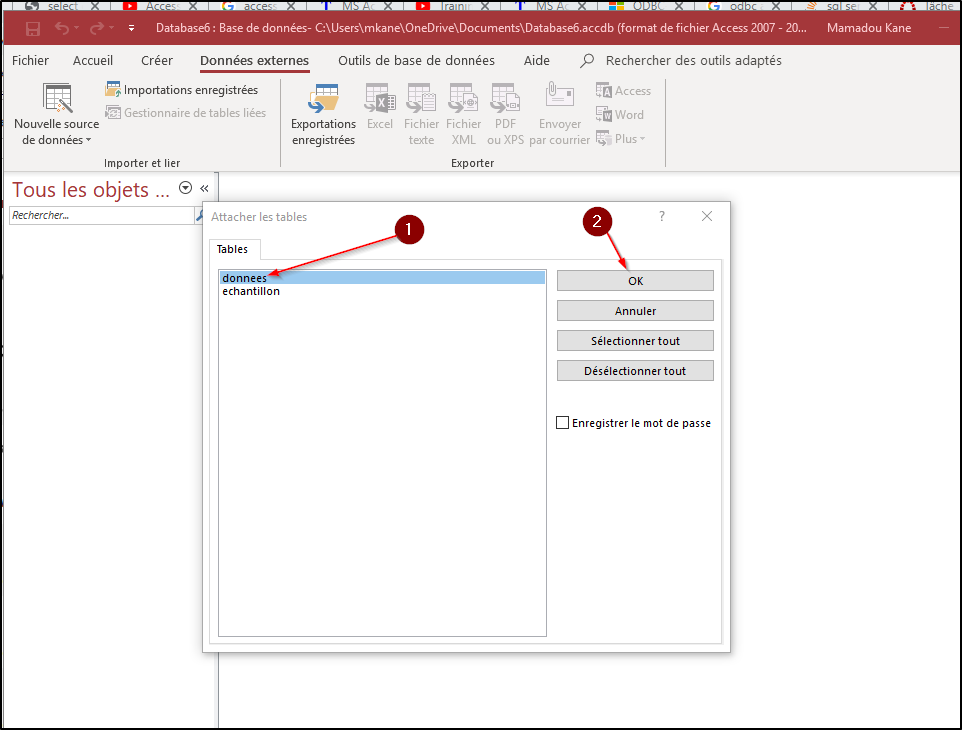Open Tous les objets category dropdown
The image size is (962, 730).
pos(185,188)
